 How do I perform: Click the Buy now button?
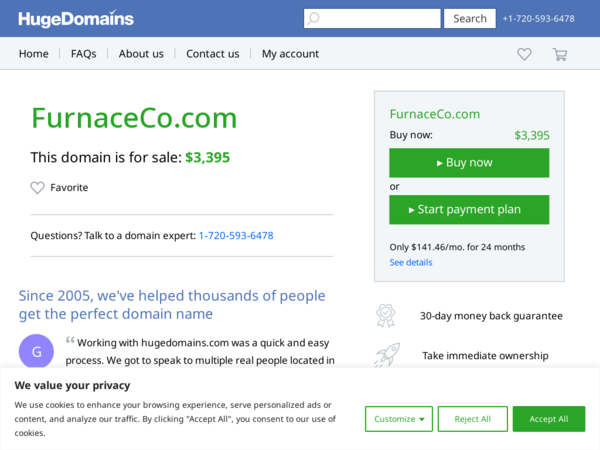(x=469, y=163)
